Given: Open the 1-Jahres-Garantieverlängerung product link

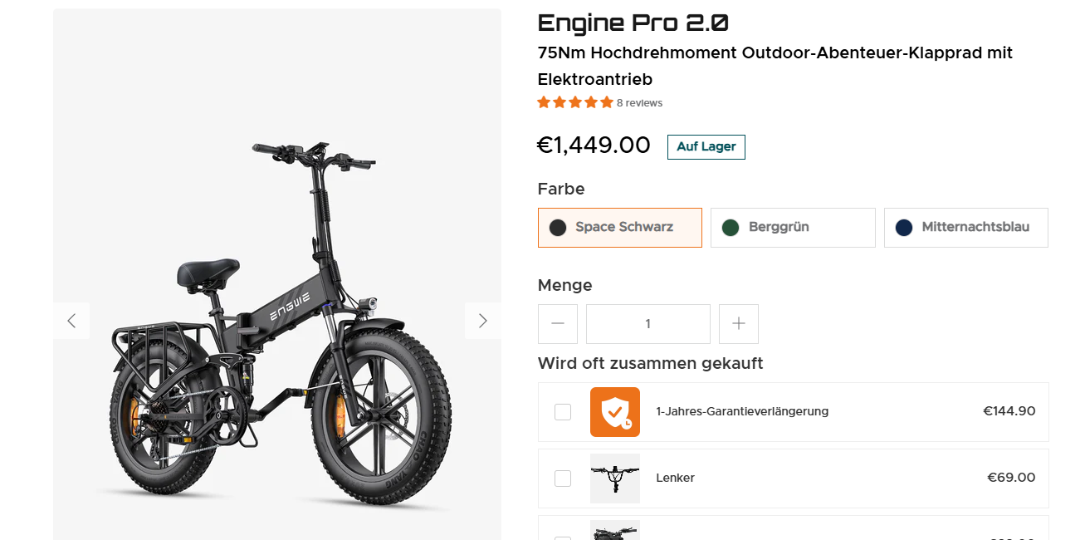Looking at the screenshot, I should [742, 412].
